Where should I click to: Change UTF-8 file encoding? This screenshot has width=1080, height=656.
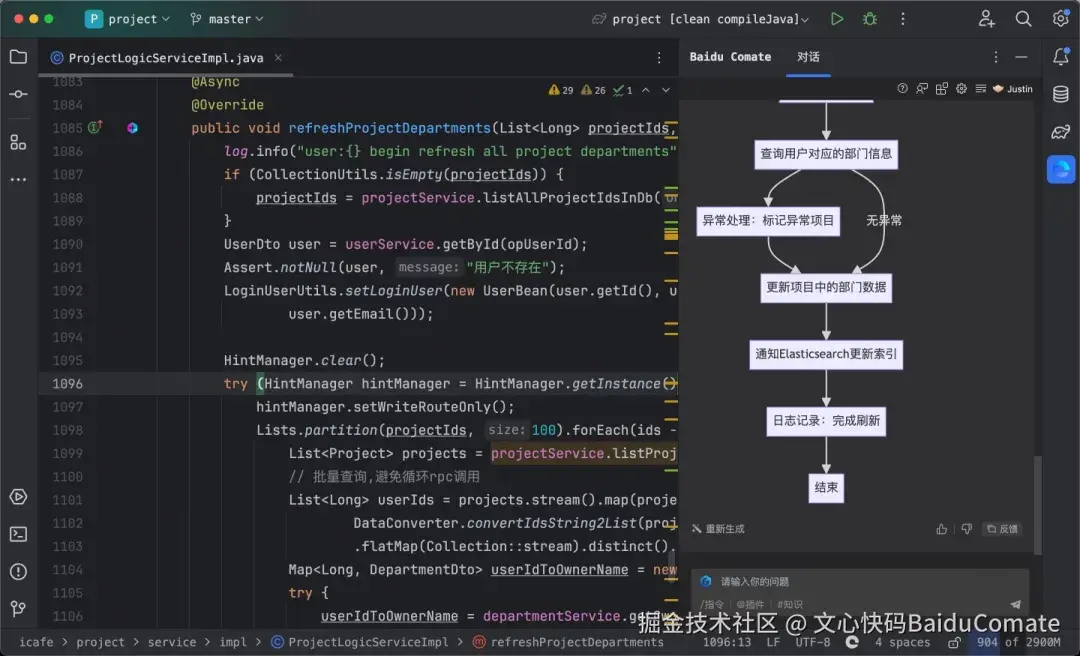813,642
